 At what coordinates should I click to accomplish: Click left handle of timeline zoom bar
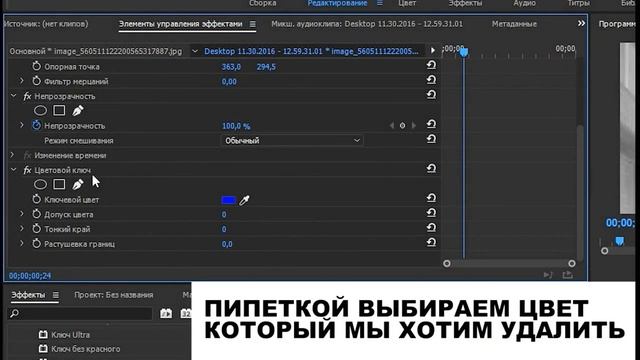(447, 264)
